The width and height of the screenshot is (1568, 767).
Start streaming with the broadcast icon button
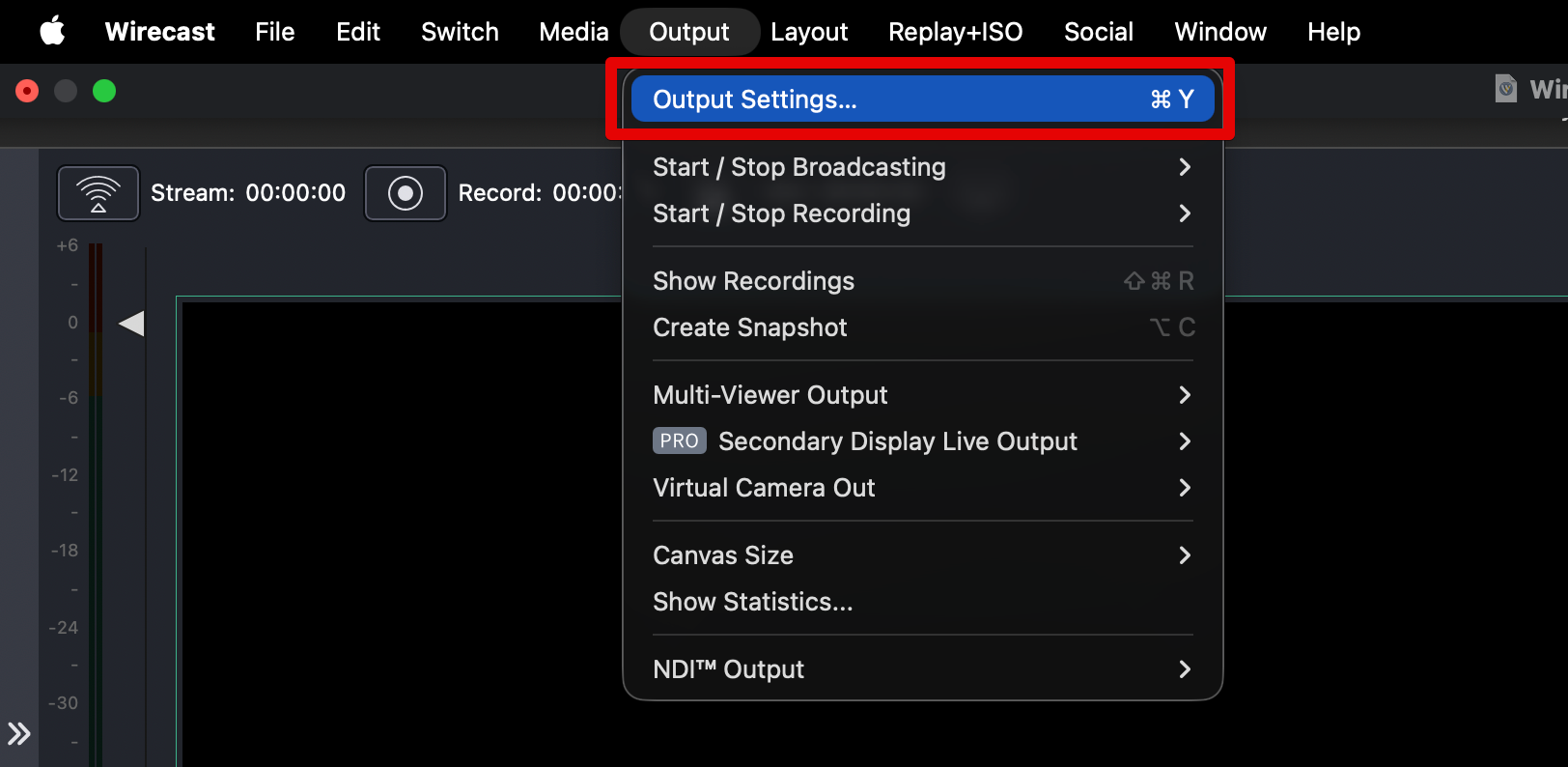[x=98, y=193]
